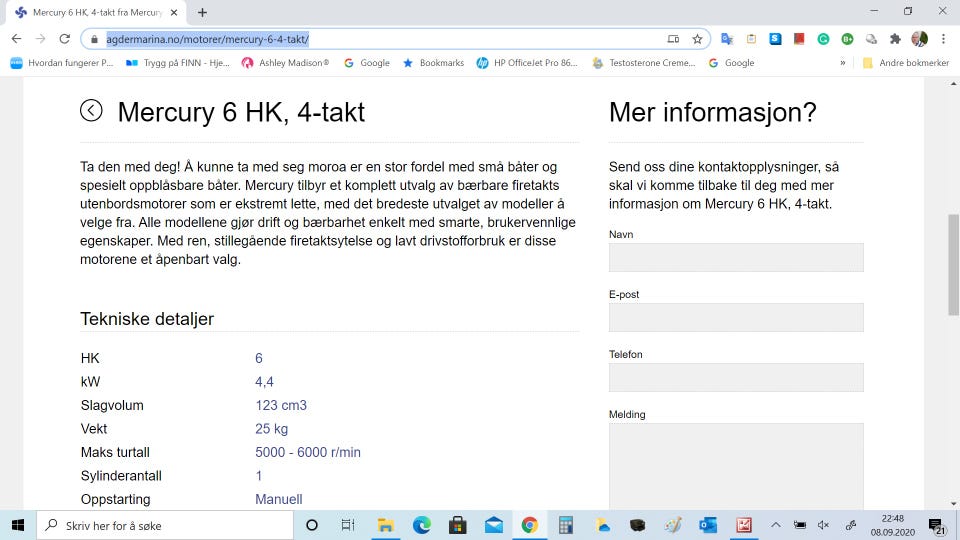960x540 pixels.
Task: Open the Windows Start menu
Action: (18, 525)
